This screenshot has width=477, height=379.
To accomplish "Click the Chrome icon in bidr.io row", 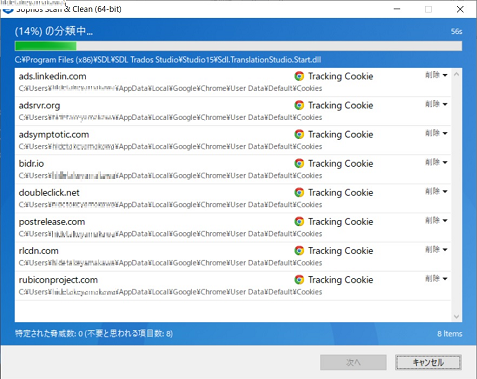I will point(299,163).
